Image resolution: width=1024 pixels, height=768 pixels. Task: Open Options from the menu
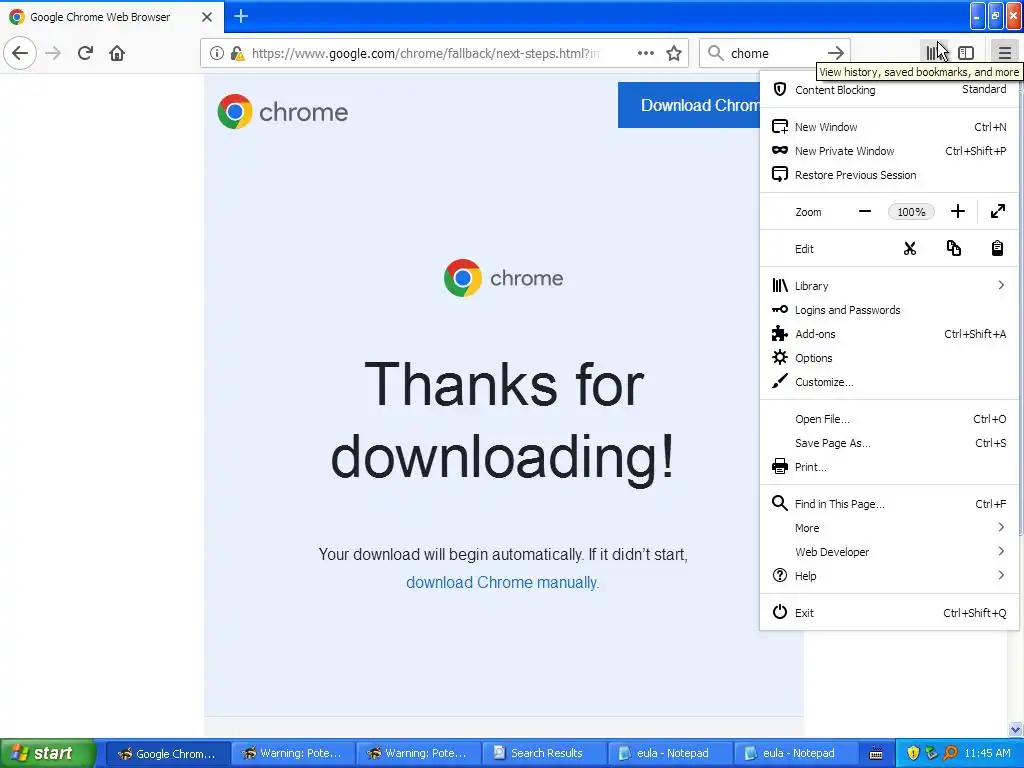(x=889, y=358)
